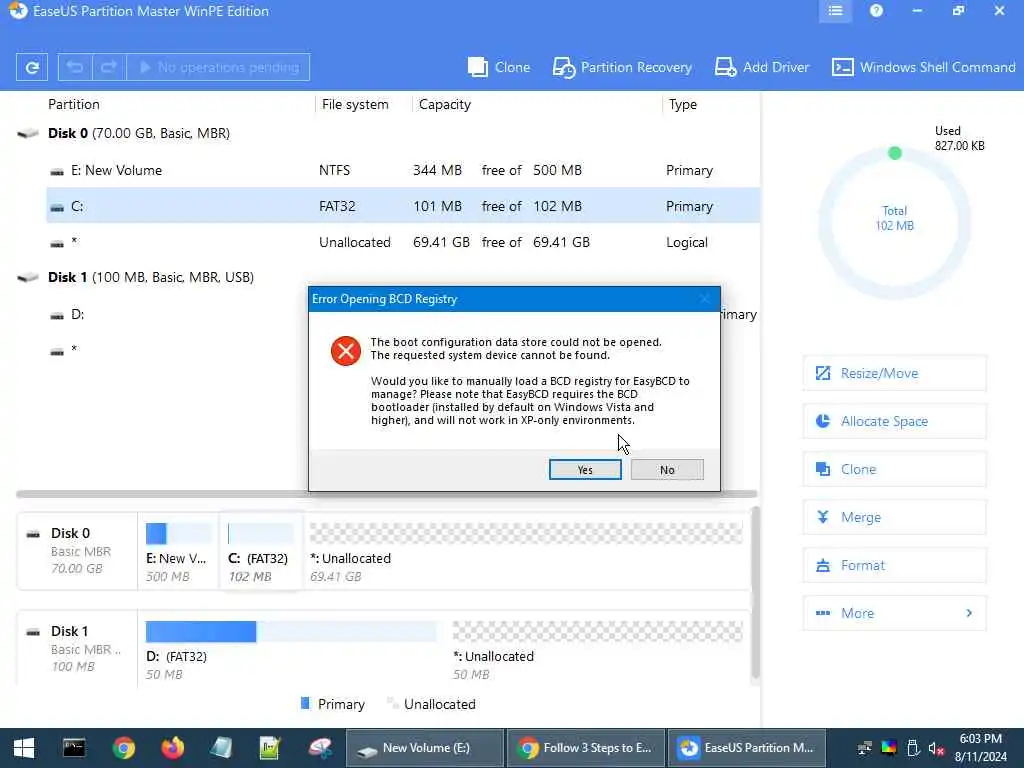Open the Windows Start menu
The height and width of the screenshot is (768, 1024).
(24, 748)
